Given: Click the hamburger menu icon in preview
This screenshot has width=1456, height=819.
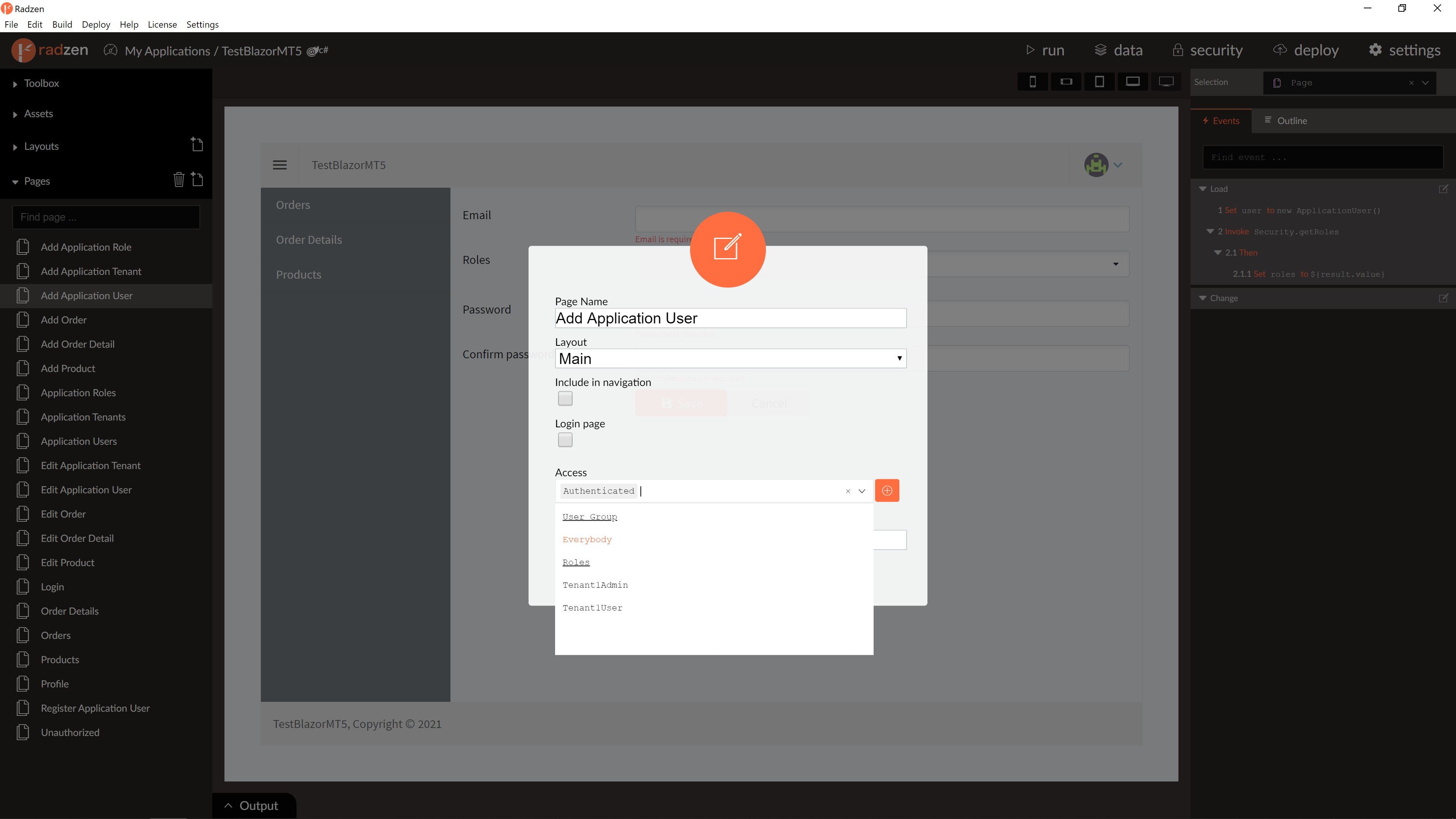Looking at the screenshot, I should [280, 165].
